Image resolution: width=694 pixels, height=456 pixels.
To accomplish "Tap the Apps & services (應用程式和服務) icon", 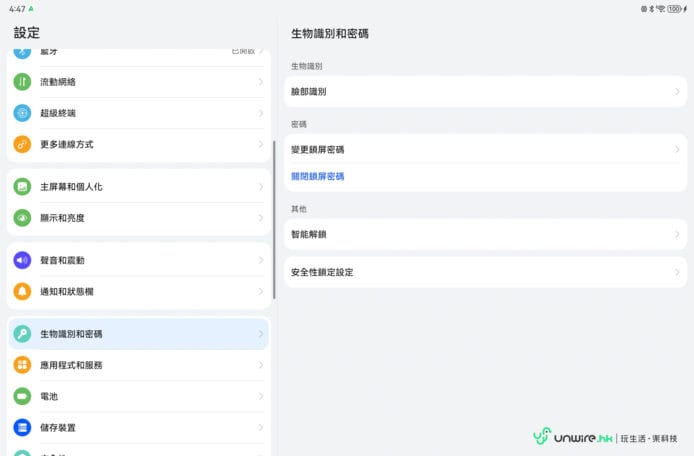I will (x=22, y=365).
